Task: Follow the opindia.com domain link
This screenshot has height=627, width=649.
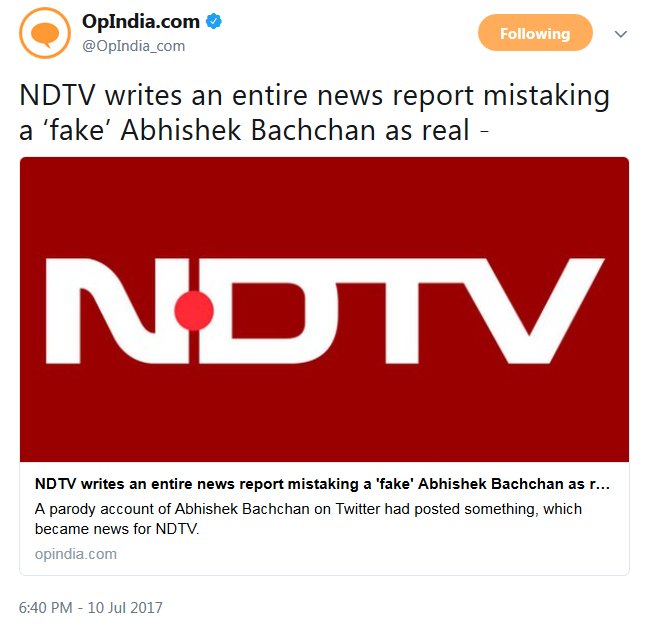Action: point(76,554)
